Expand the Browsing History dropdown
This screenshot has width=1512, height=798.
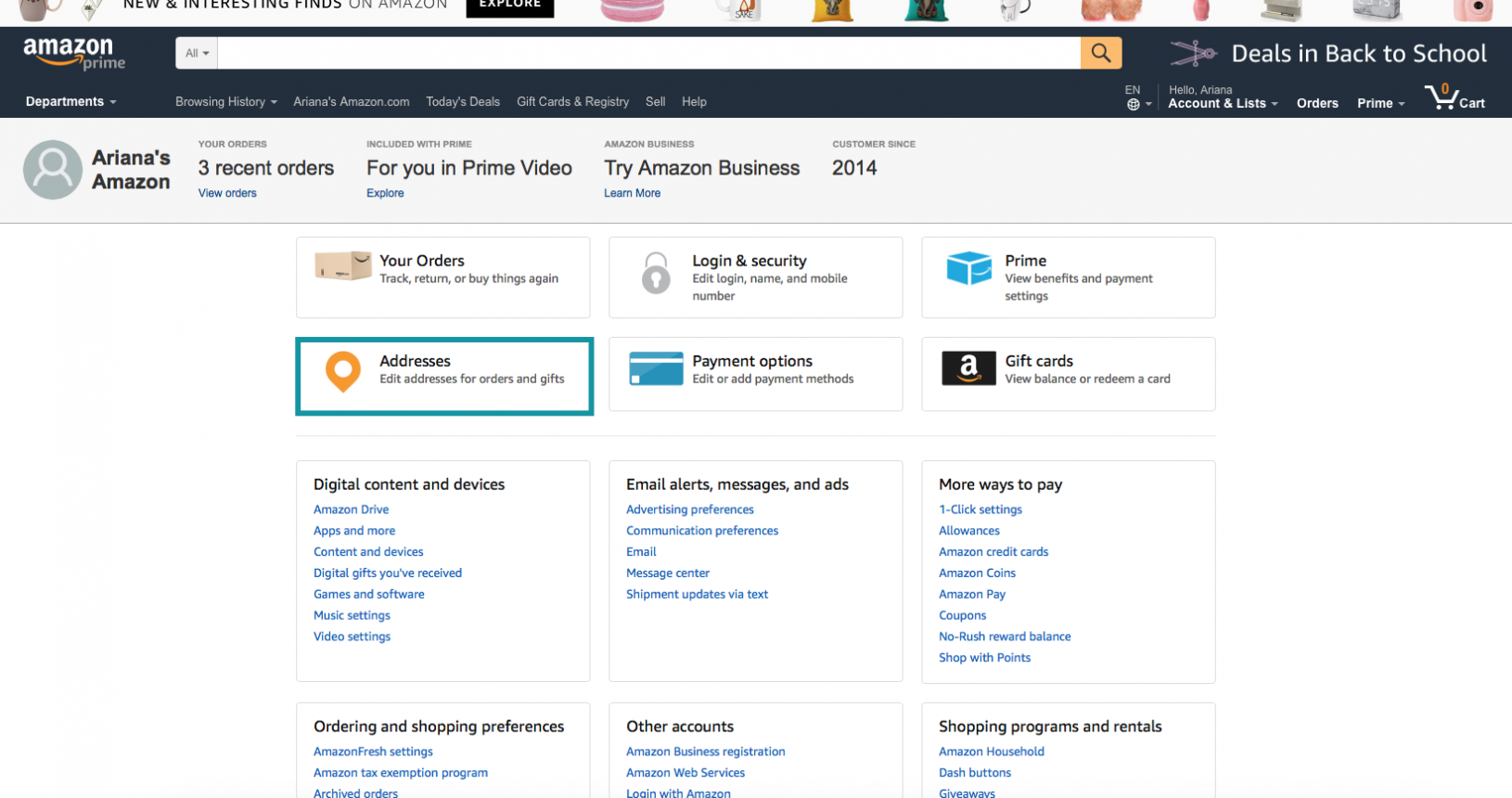coord(226,102)
